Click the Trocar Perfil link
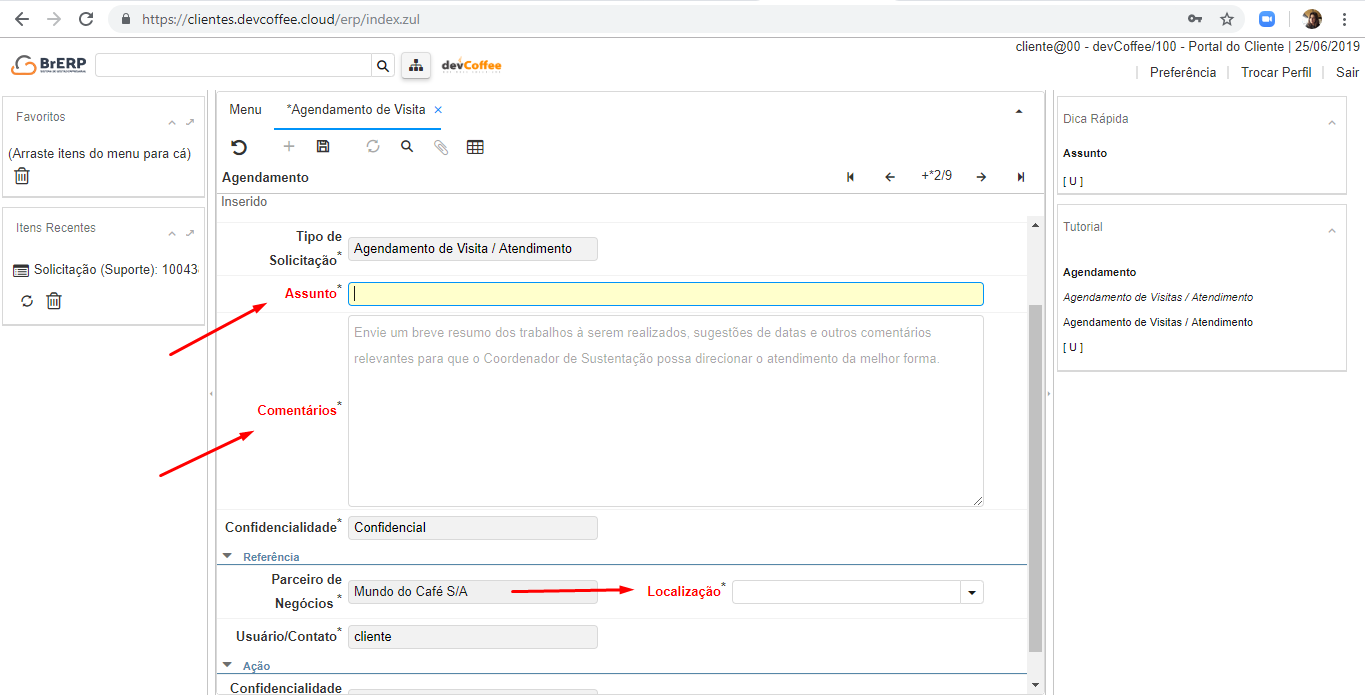The image size is (1365, 695). [x=1275, y=72]
